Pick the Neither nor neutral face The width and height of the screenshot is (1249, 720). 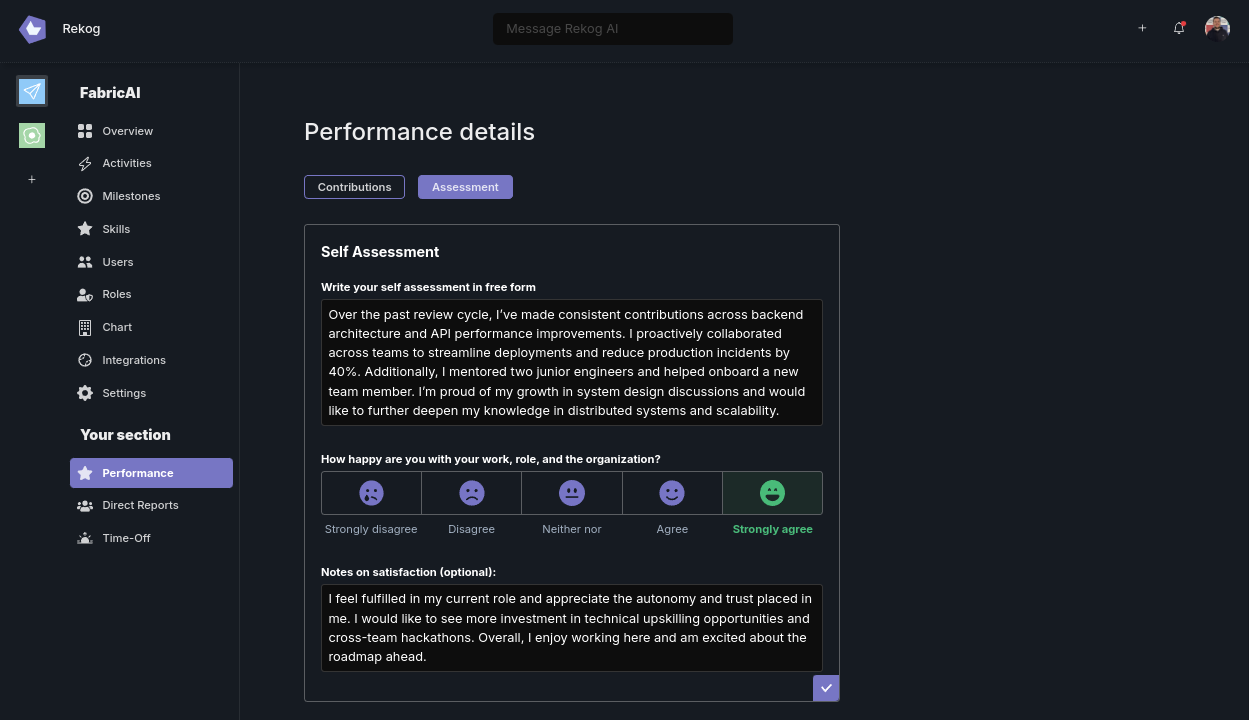[572, 493]
